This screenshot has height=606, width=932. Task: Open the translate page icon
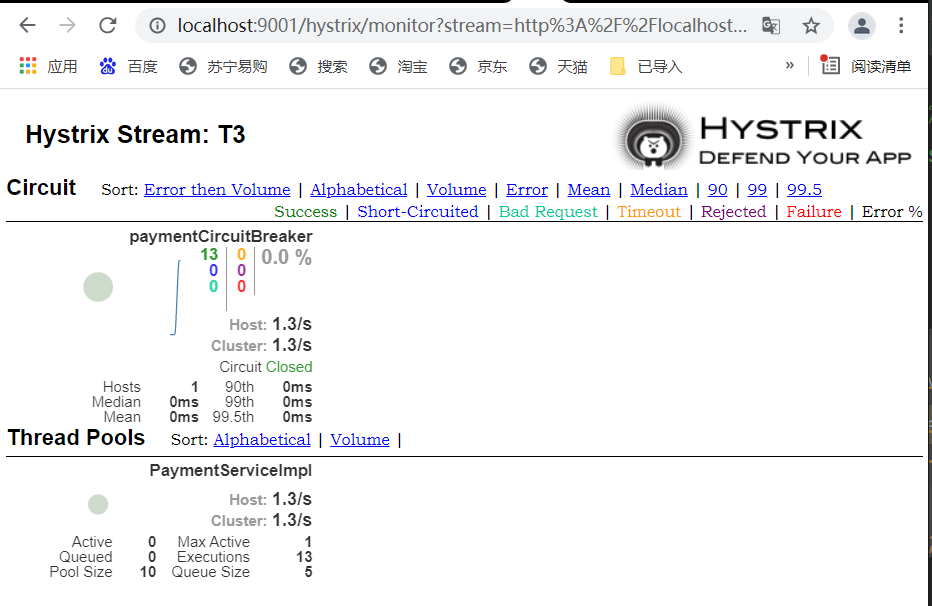pos(771,26)
